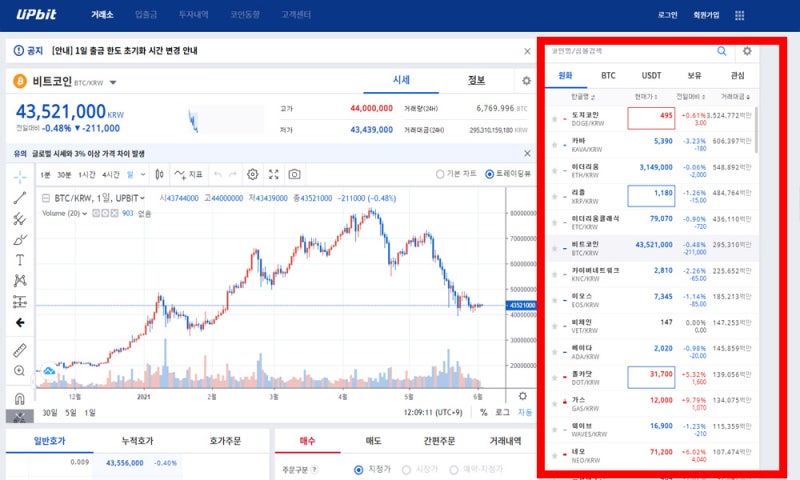800x480 pixels.
Task: Click the blue cloud icon on chart
Action: point(49,371)
